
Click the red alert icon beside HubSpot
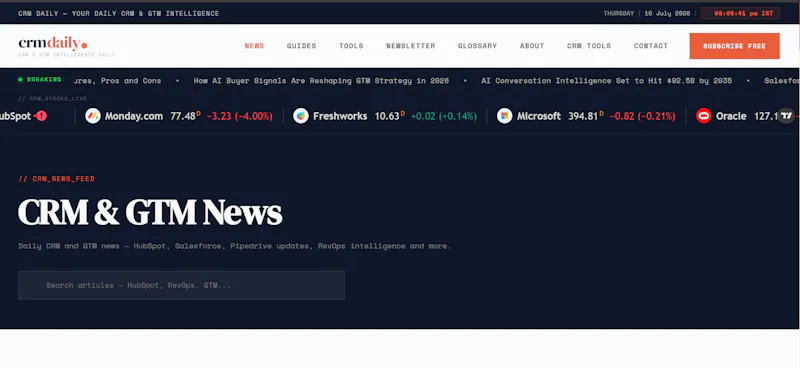click(x=41, y=116)
